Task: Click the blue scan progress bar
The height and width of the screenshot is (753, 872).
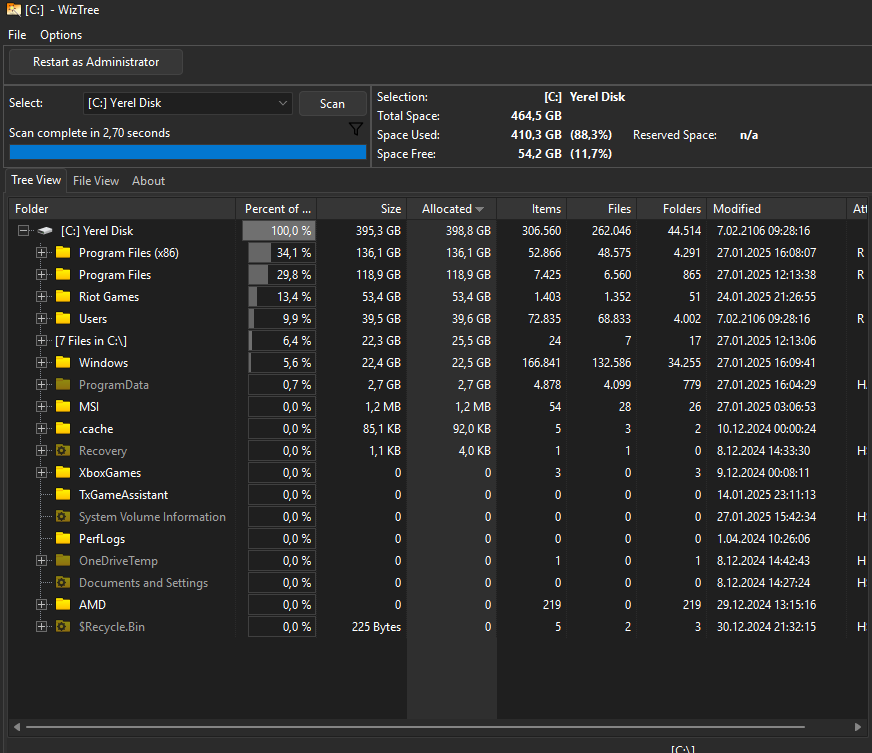Action: 188,152
